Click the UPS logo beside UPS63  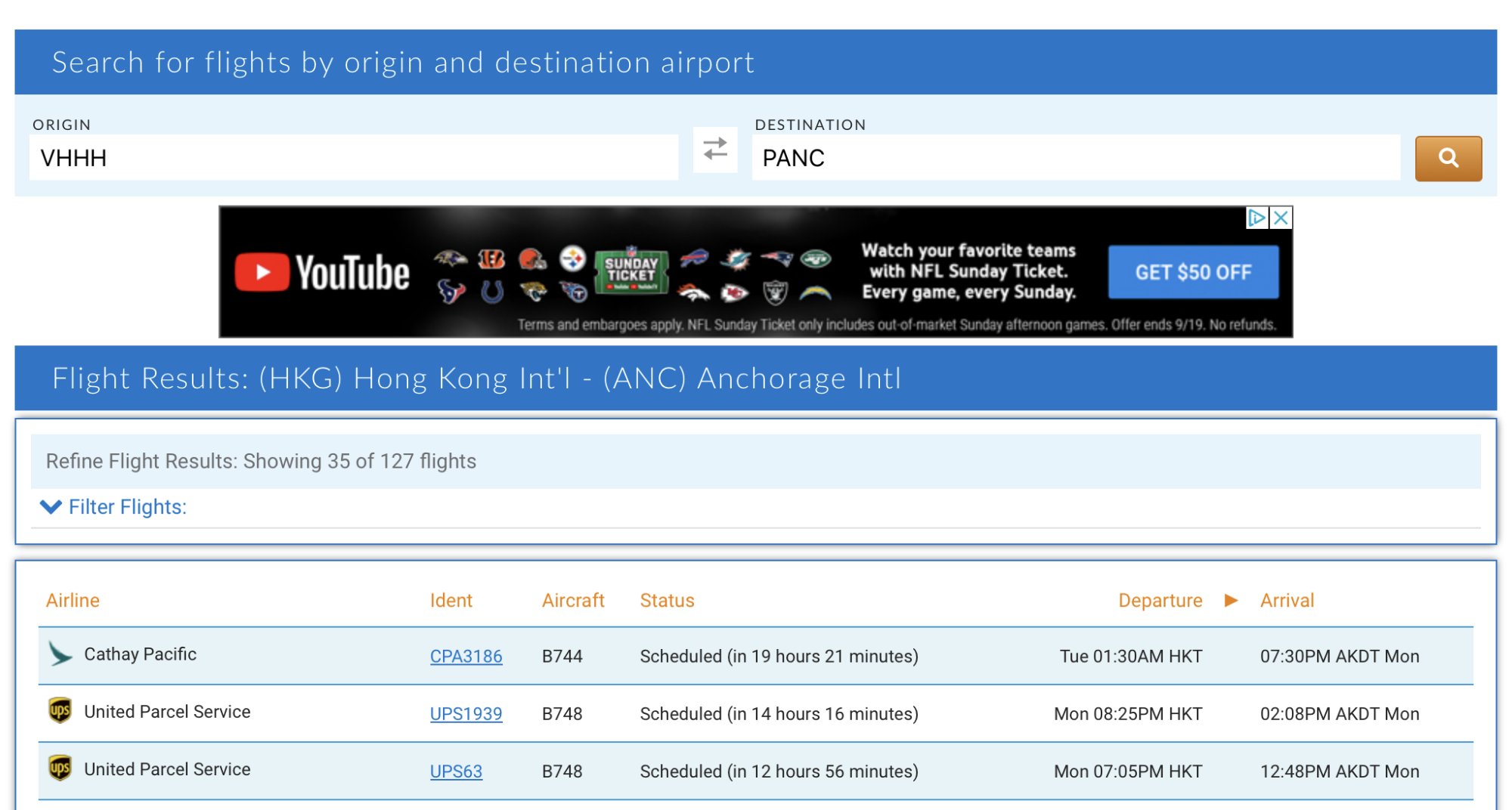(60, 768)
